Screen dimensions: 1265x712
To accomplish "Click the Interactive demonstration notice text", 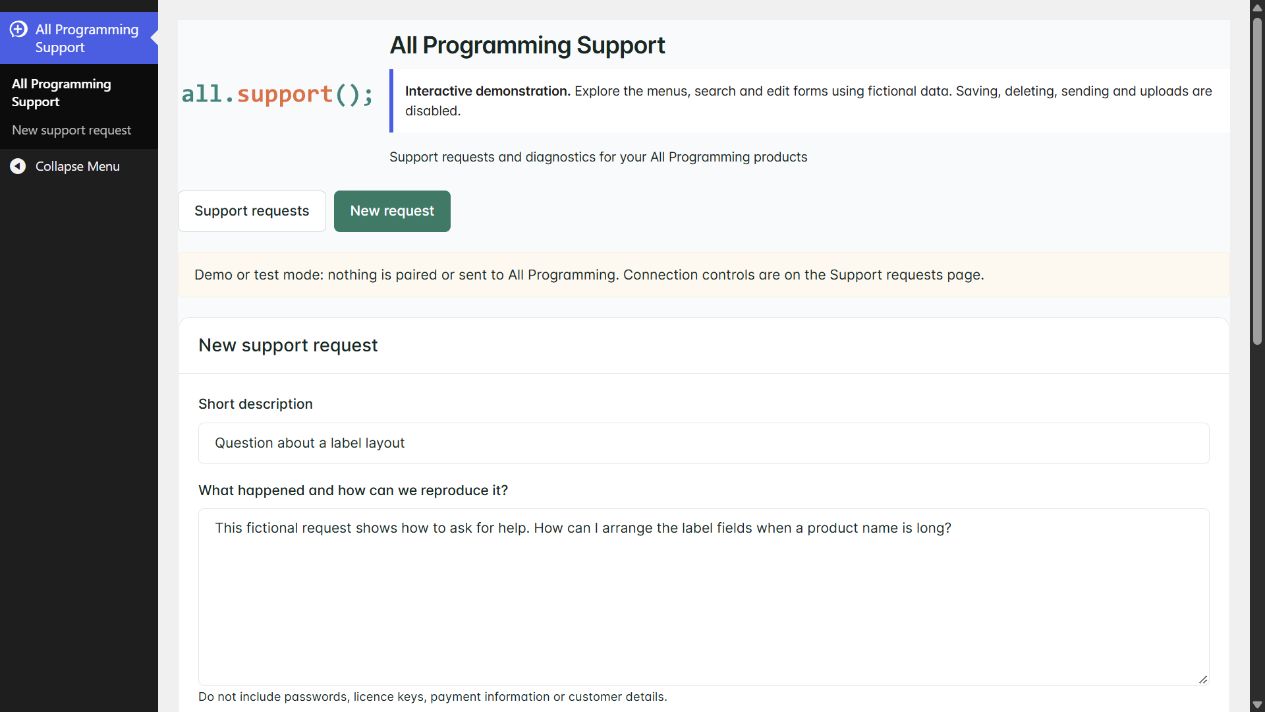I will coord(809,101).
